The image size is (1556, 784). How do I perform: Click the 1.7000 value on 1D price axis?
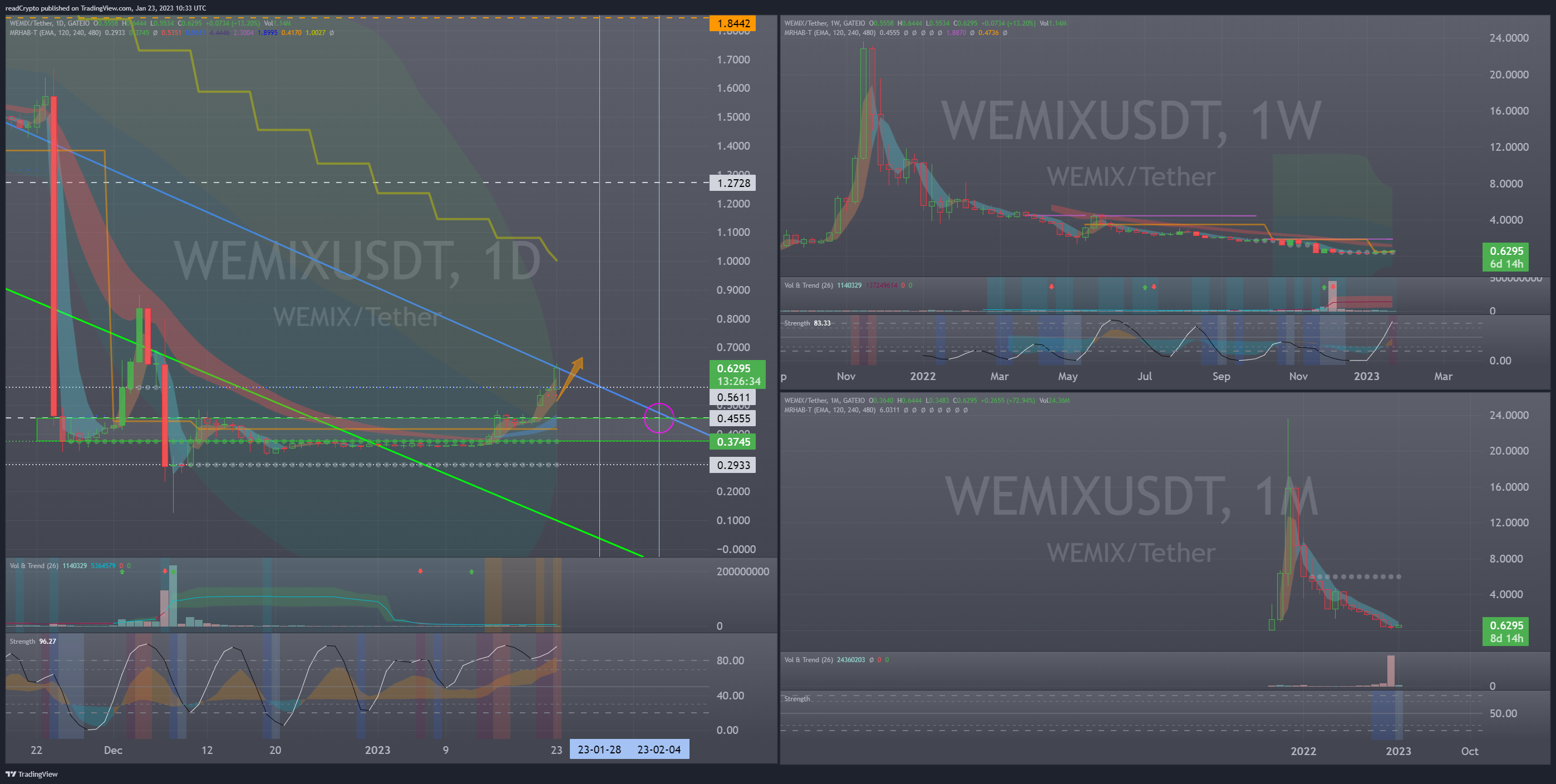pyautogui.click(x=733, y=59)
